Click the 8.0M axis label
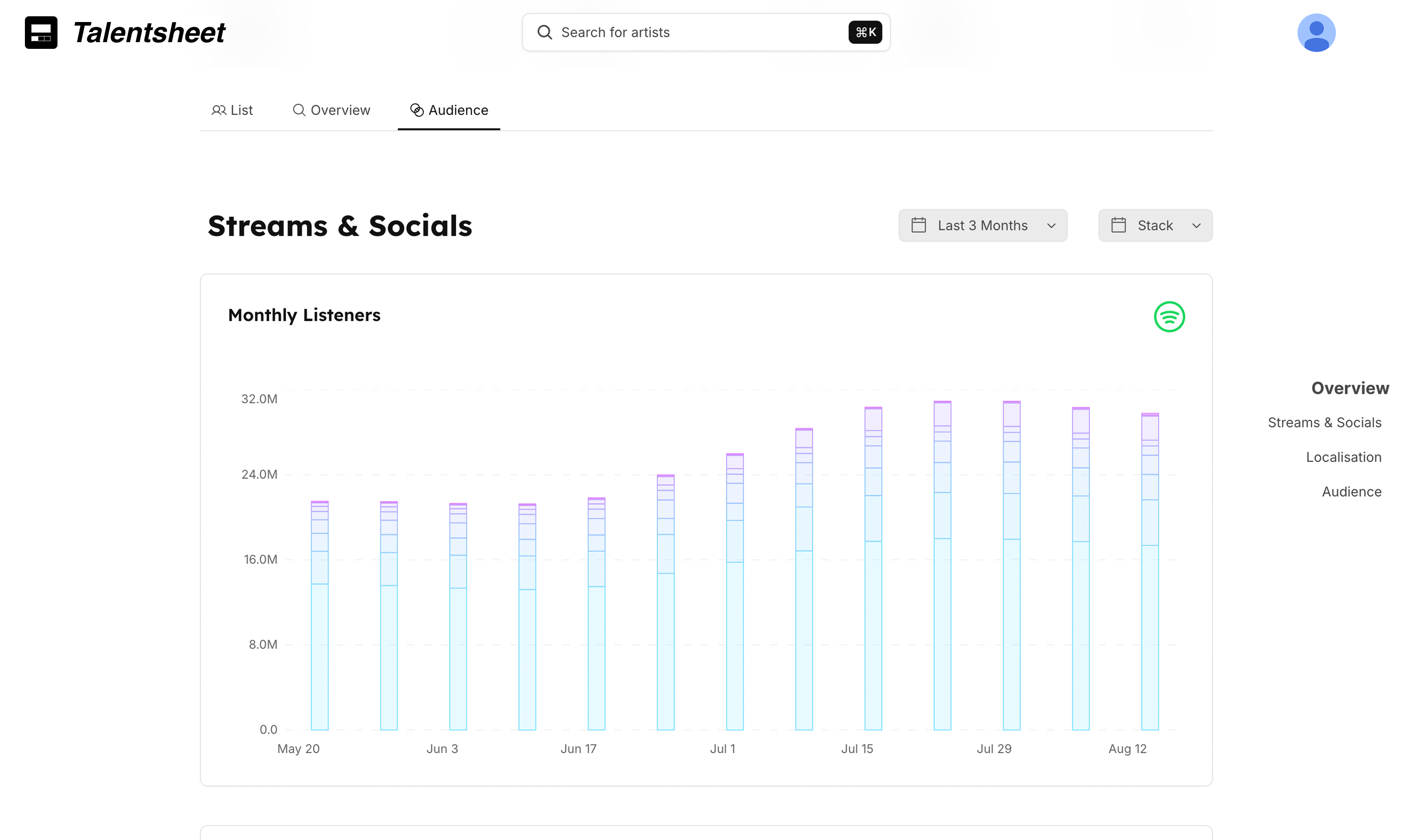1408x840 pixels. click(x=263, y=644)
